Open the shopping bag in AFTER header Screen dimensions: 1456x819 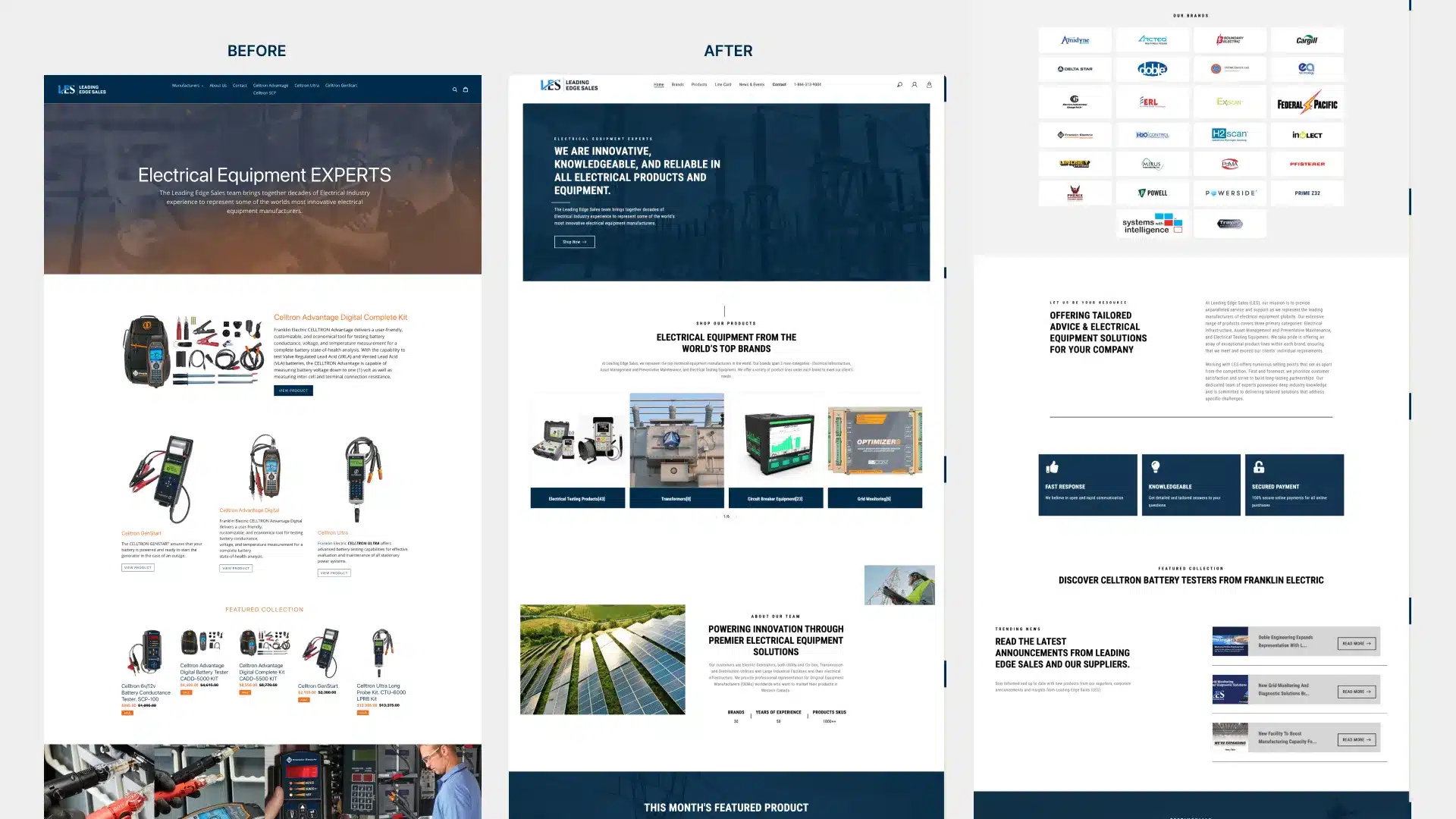[929, 85]
